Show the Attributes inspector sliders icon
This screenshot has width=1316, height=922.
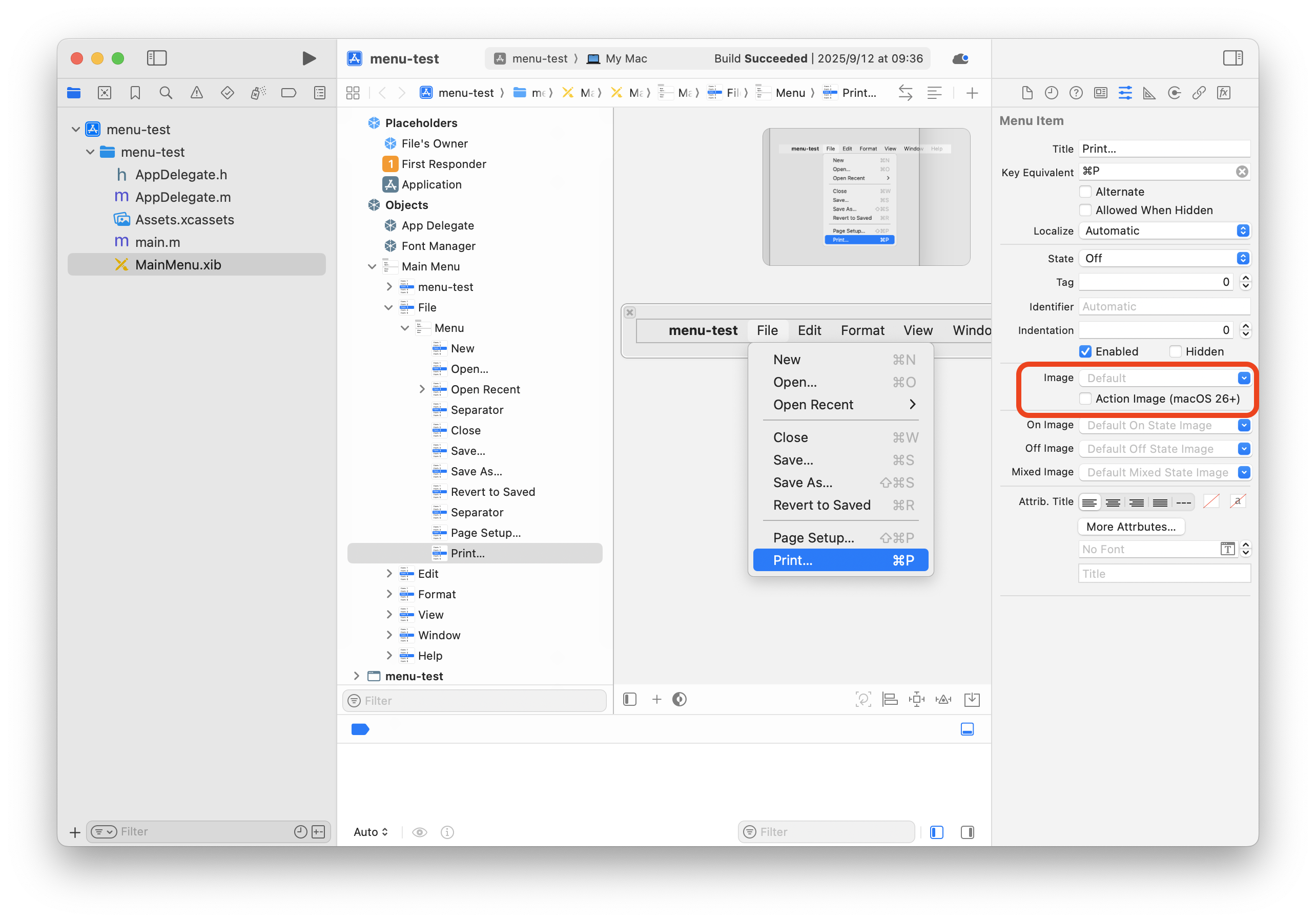click(x=1125, y=93)
